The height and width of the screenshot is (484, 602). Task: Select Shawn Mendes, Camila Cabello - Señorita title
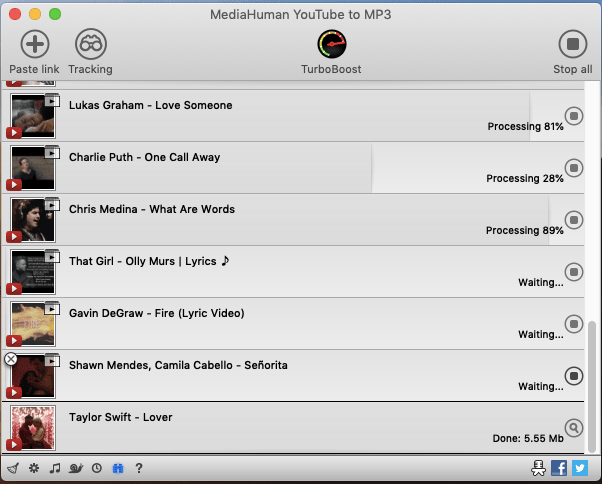point(178,365)
